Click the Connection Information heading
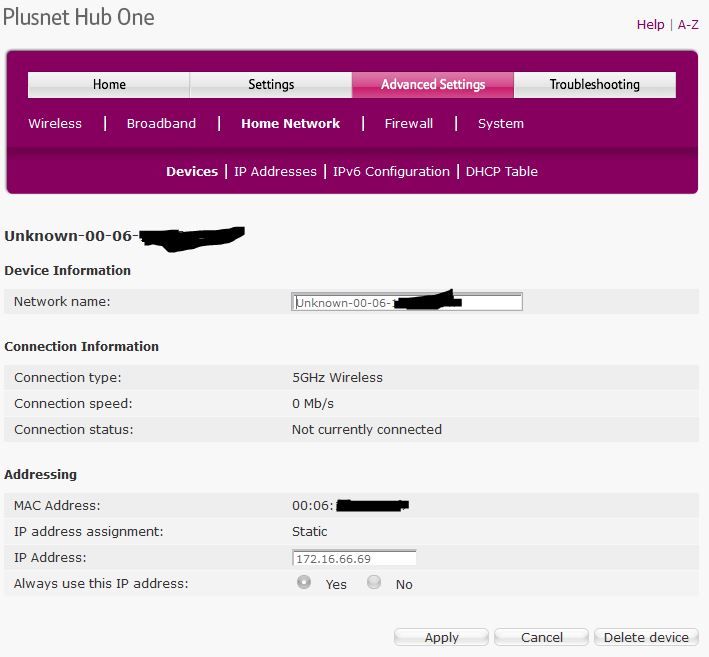The image size is (709, 657). click(81, 346)
